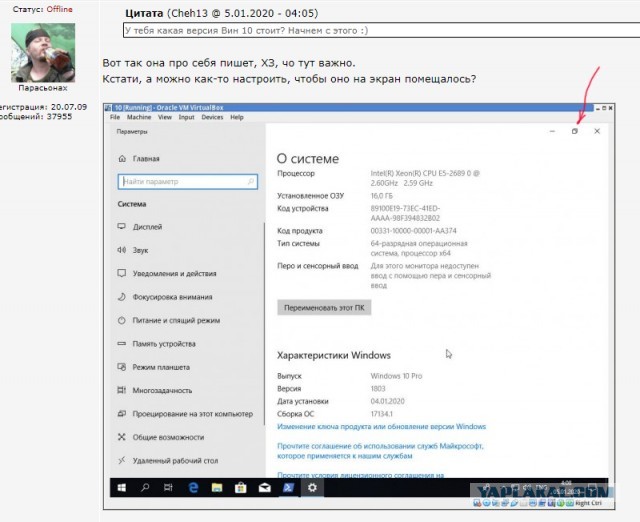Go to Проецирование на этот компьютер
This screenshot has height=522, width=640.
pyautogui.click(x=185, y=413)
